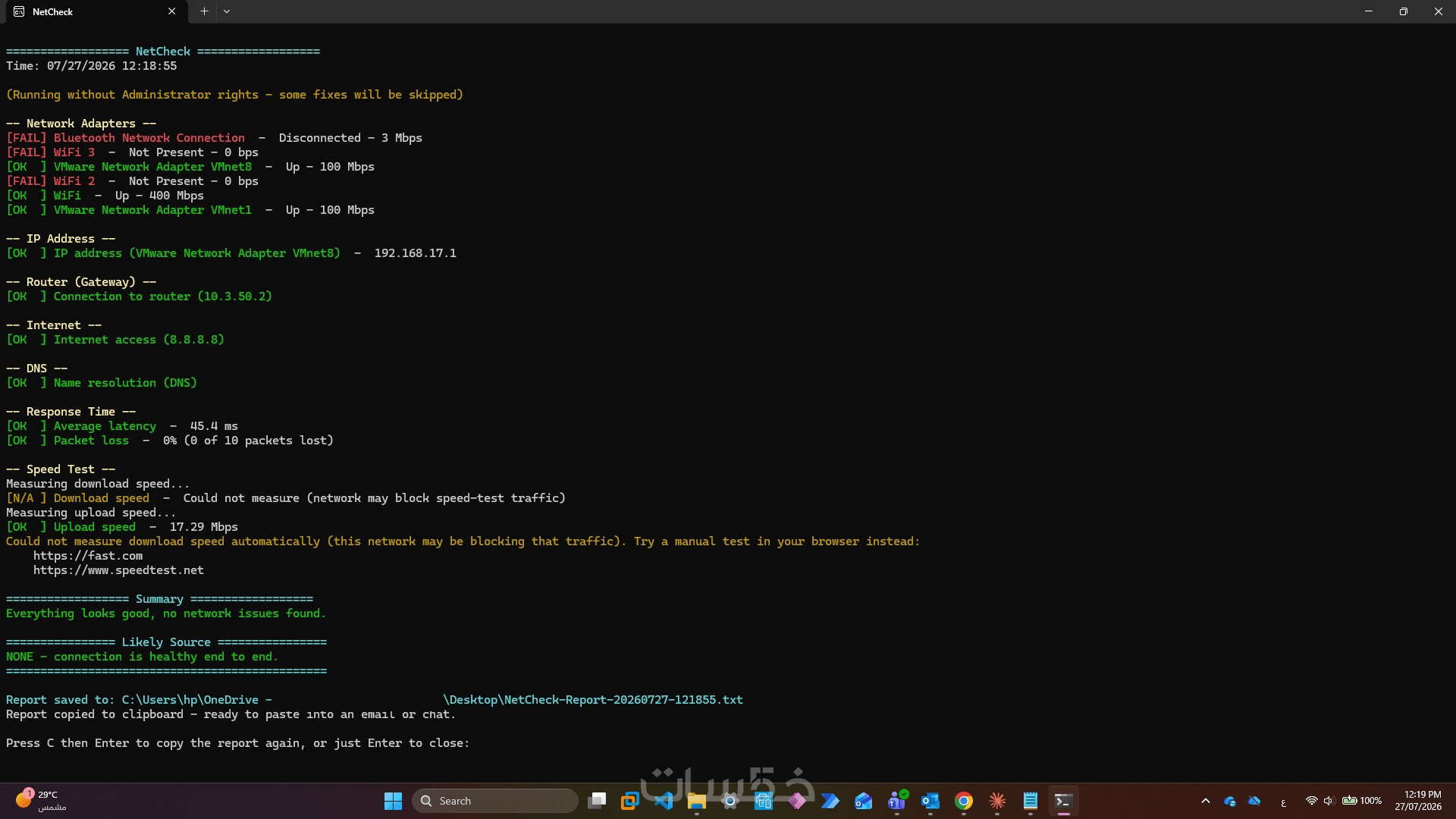Open Task View from the taskbar

[598, 801]
